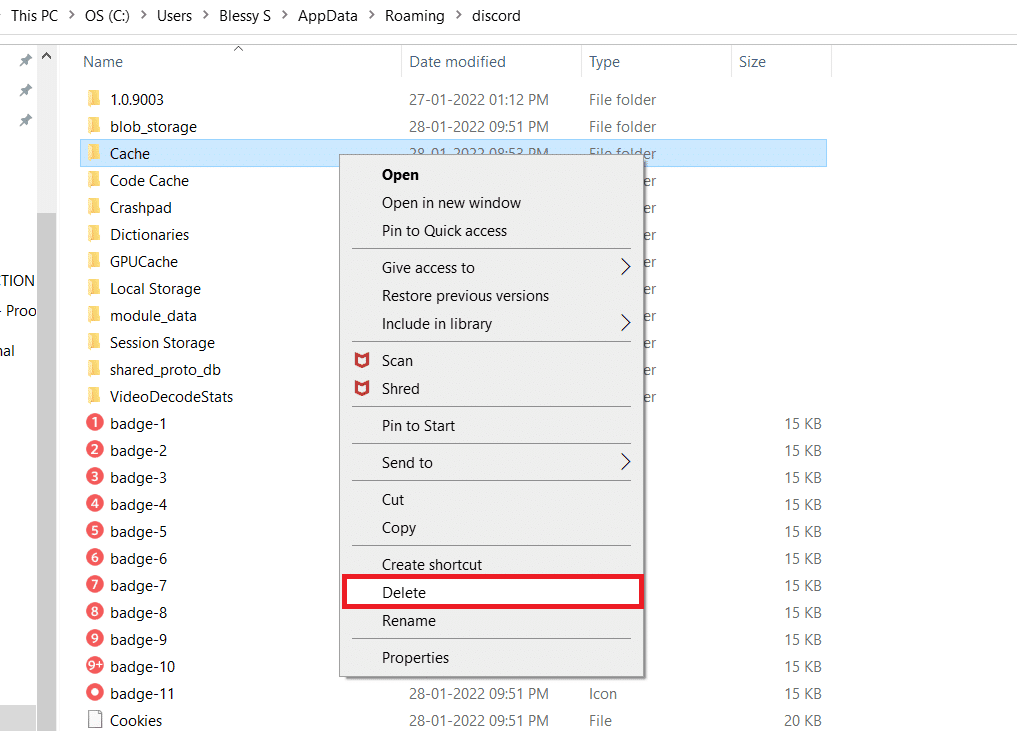Viewport: 1017px width, 731px height.
Task: Expand the Send to submenu arrow
Action: coord(626,463)
